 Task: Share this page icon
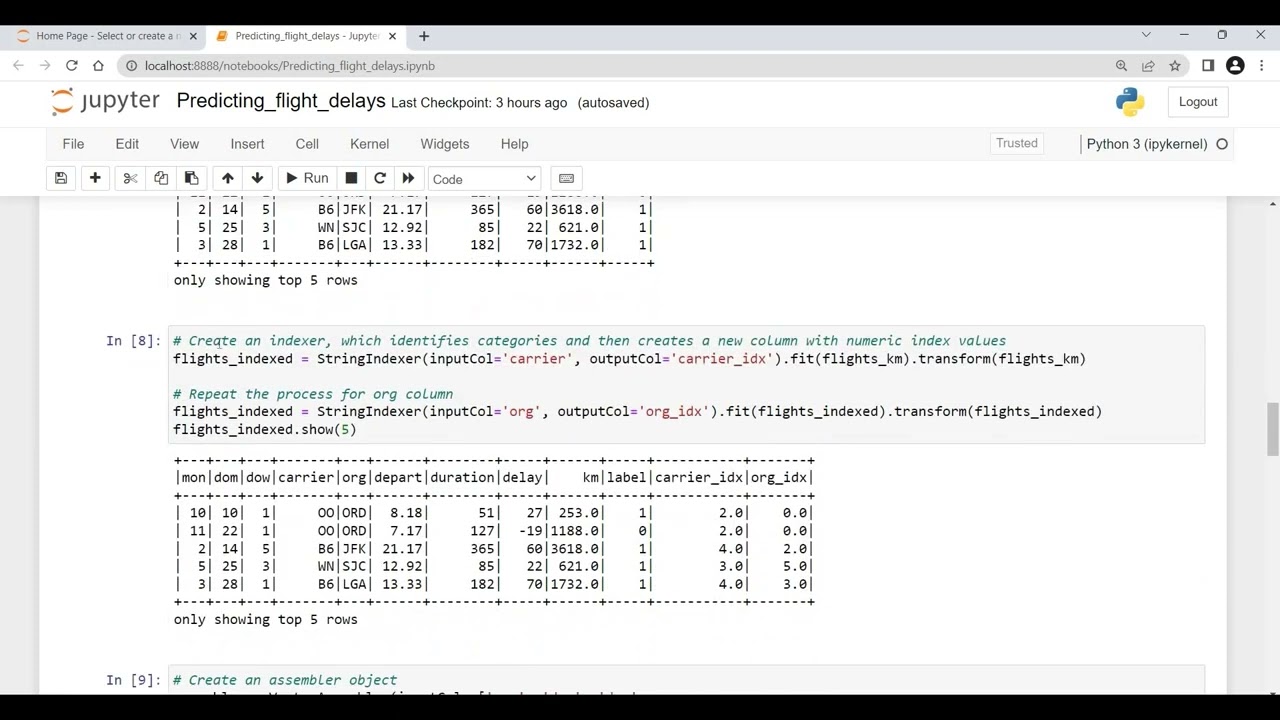coord(1148,66)
